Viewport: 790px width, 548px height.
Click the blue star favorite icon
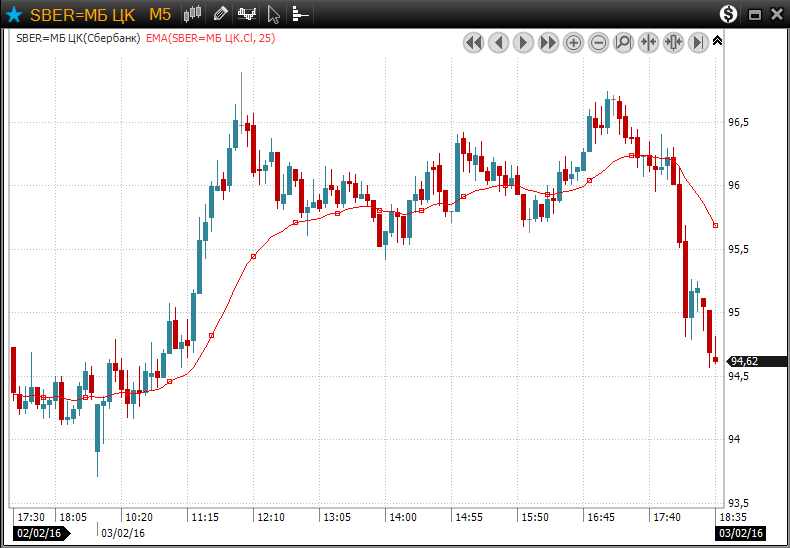[x=14, y=14]
